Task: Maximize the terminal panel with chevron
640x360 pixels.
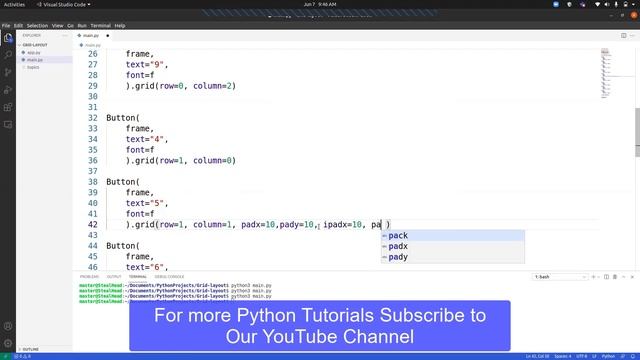Action: [624, 277]
